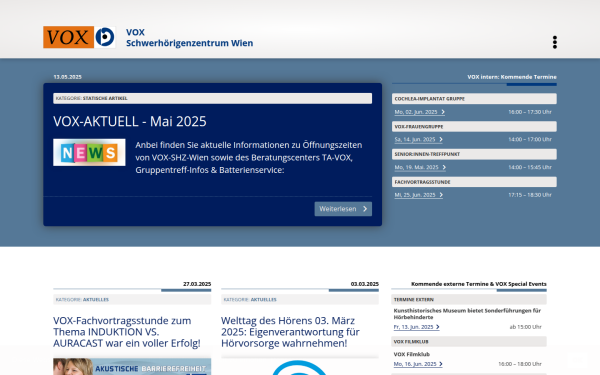The width and height of the screenshot is (600, 375).
Task: Click the Weiterlesen button
Action: pos(343,209)
